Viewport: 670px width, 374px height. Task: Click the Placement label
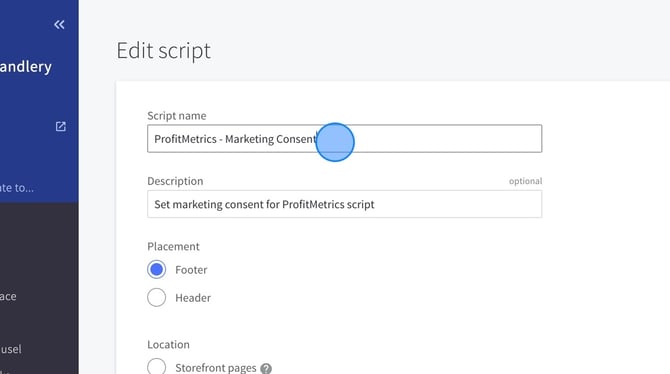[x=173, y=247]
